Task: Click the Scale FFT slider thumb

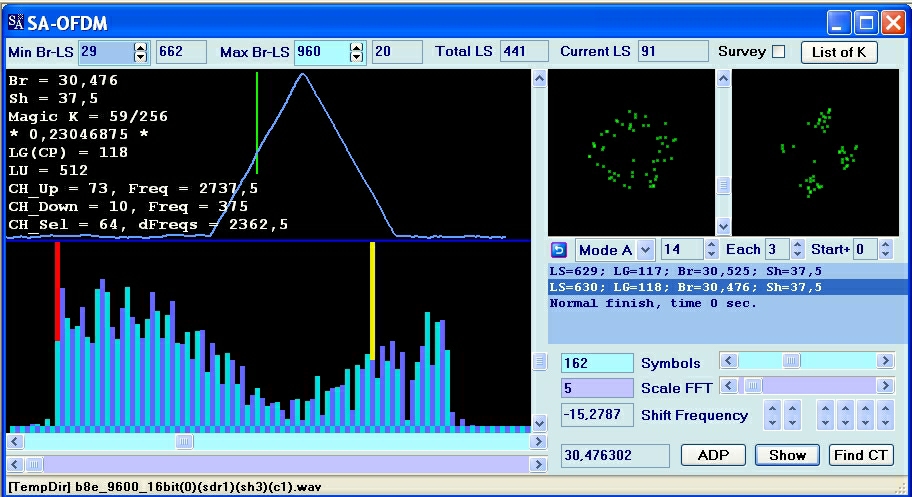Action: tap(753, 385)
